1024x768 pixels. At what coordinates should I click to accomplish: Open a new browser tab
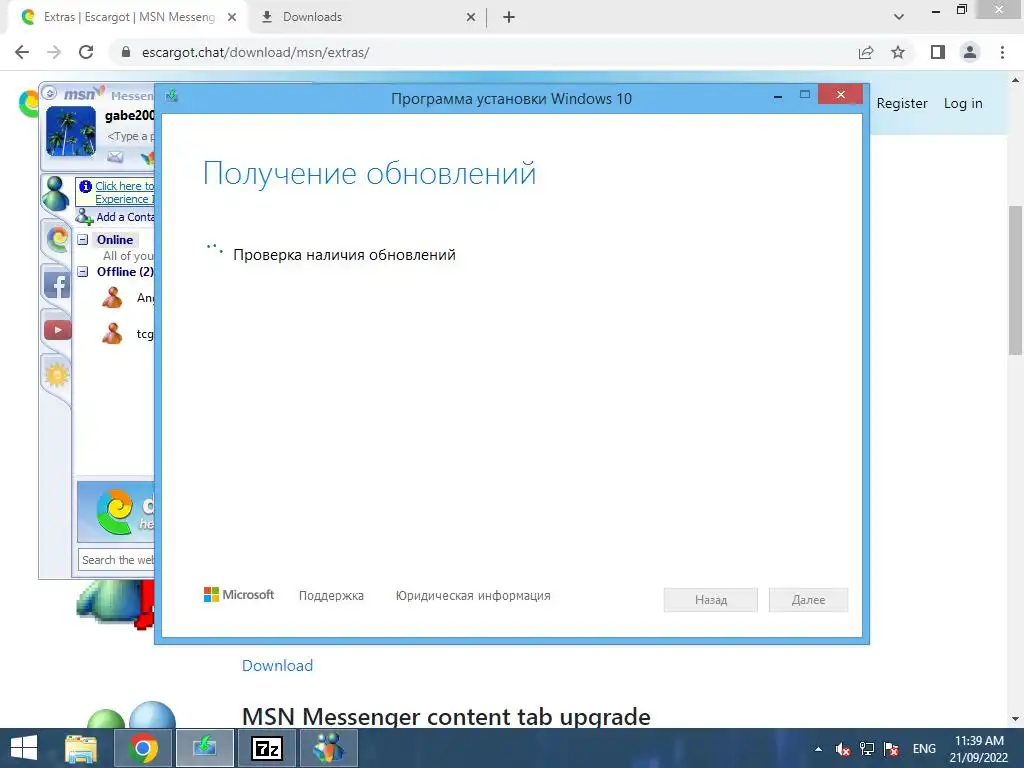click(x=509, y=17)
